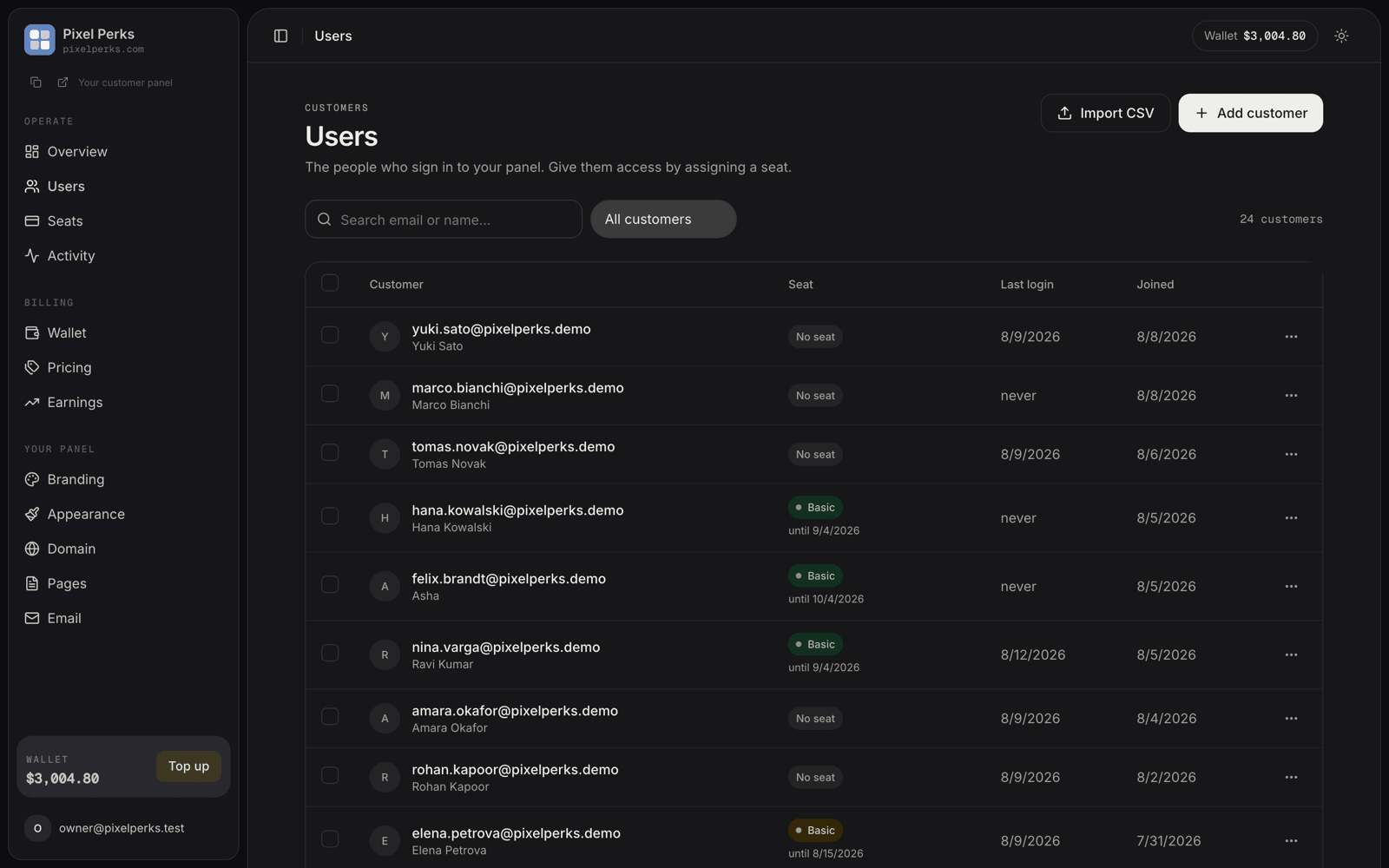The width and height of the screenshot is (1389, 868).
Task: Check the nina.varga row checkbox
Action: point(330,654)
